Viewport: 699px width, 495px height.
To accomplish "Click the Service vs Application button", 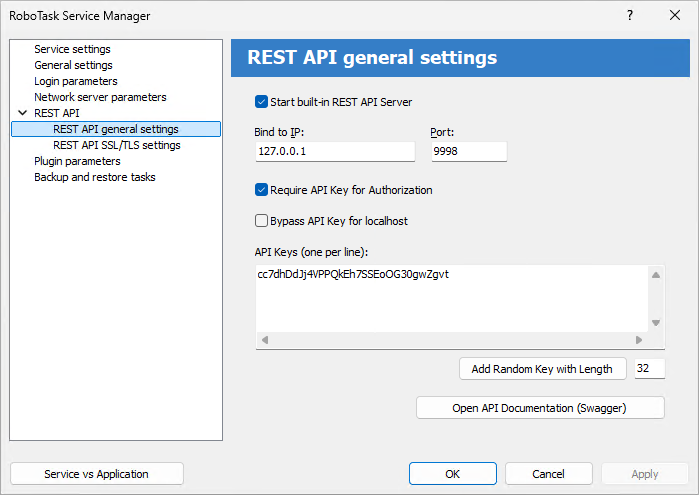I will (97, 474).
